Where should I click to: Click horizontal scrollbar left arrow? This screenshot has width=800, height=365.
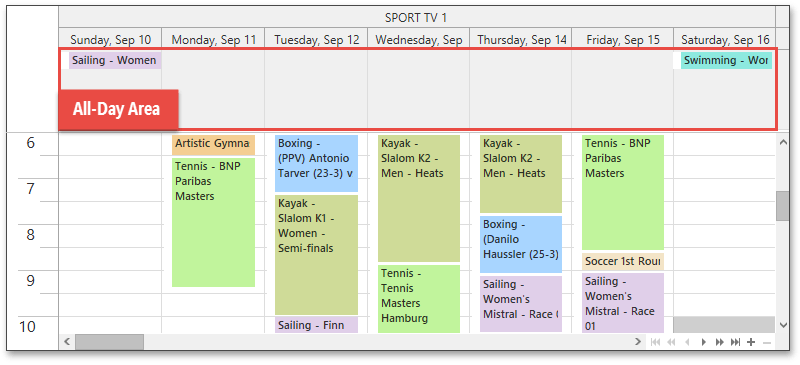tap(67, 342)
